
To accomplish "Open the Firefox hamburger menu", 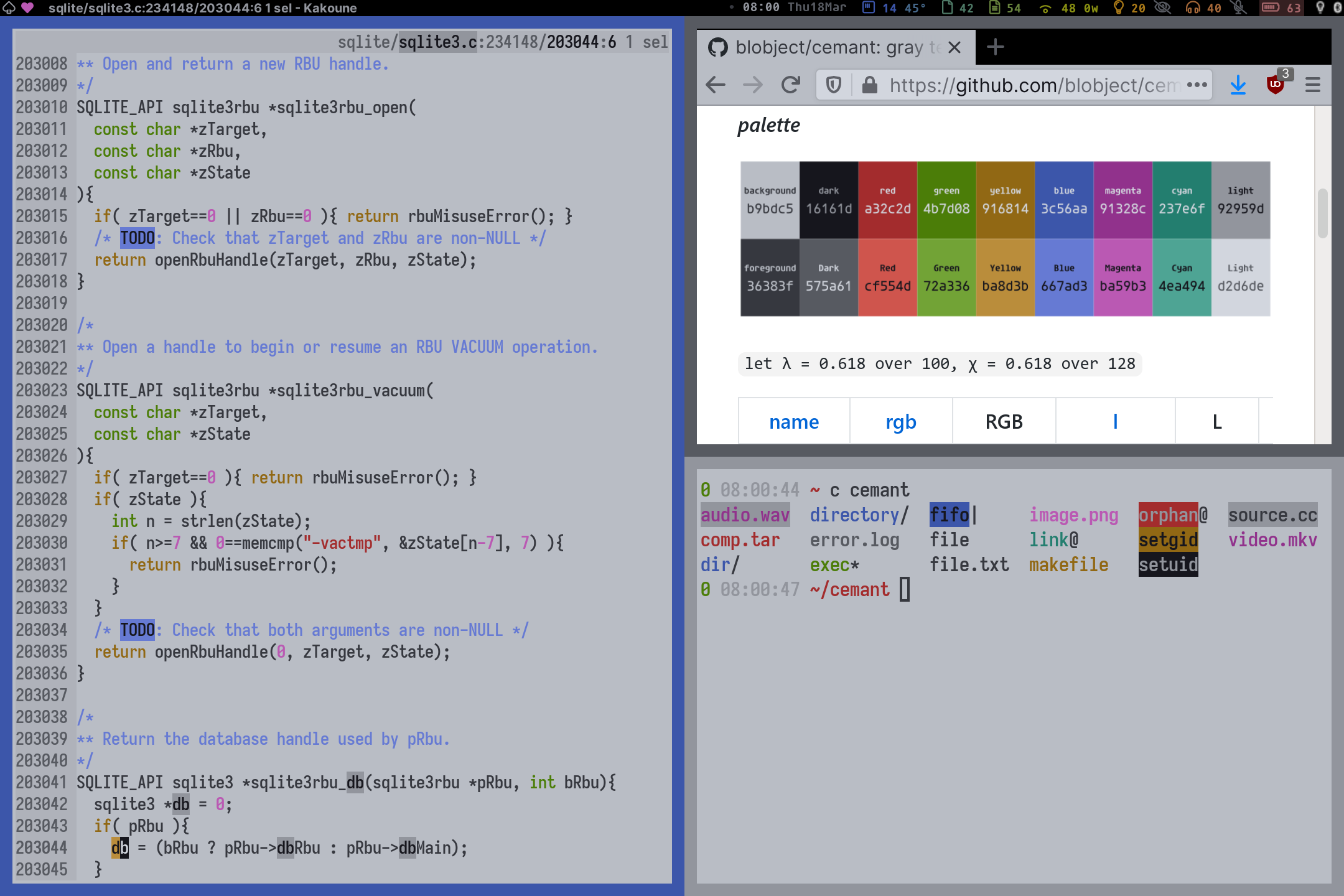I will 1313,85.
